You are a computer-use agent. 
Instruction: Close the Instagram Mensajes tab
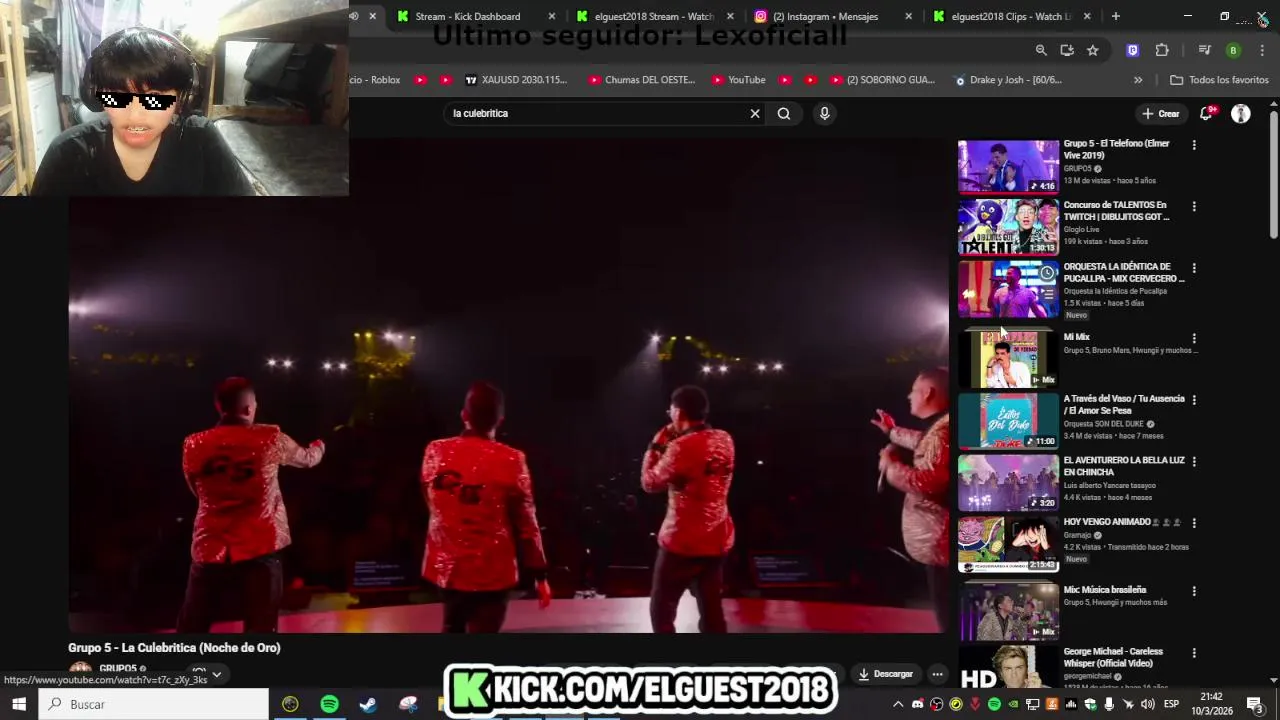click(x=908, y=16)
